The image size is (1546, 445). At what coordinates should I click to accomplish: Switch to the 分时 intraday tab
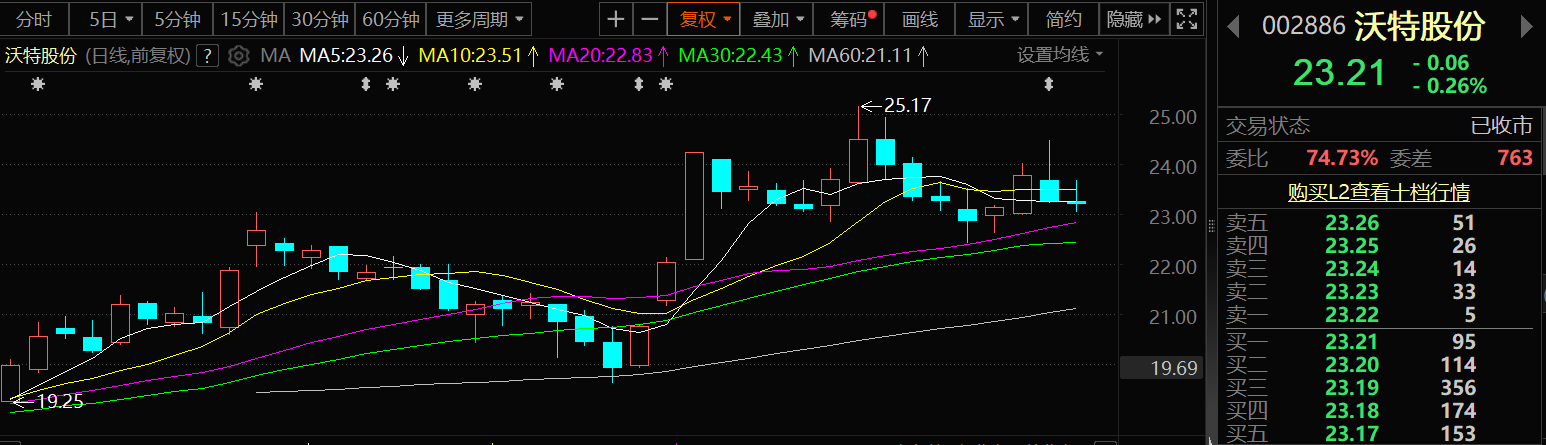coord(34,19)
